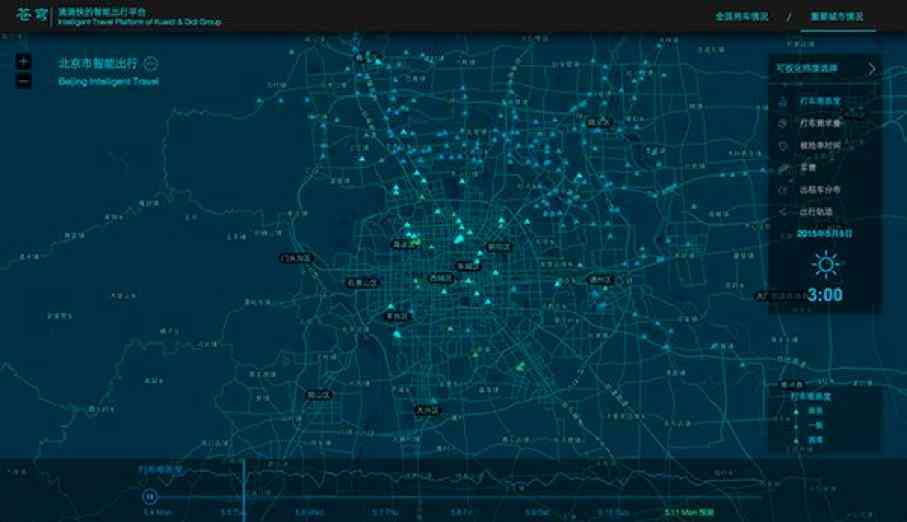This screenshot has width=907, height=522.
Task: Jump timeline to 5.6 Wed
Action: pyautogui.click(x=309, y=513)
